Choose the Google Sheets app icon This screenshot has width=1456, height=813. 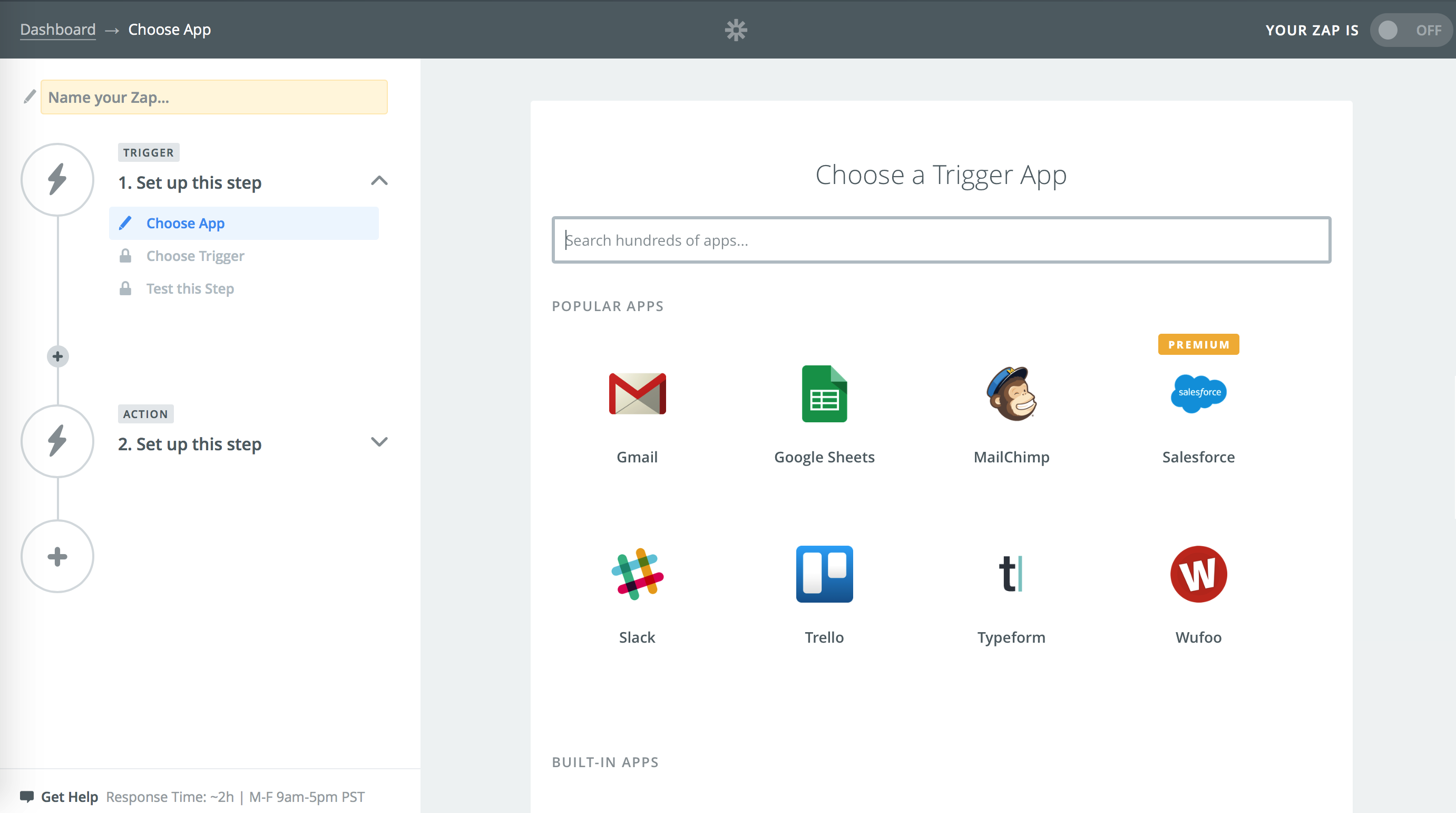pyautogui.click(x=824, y=393)
